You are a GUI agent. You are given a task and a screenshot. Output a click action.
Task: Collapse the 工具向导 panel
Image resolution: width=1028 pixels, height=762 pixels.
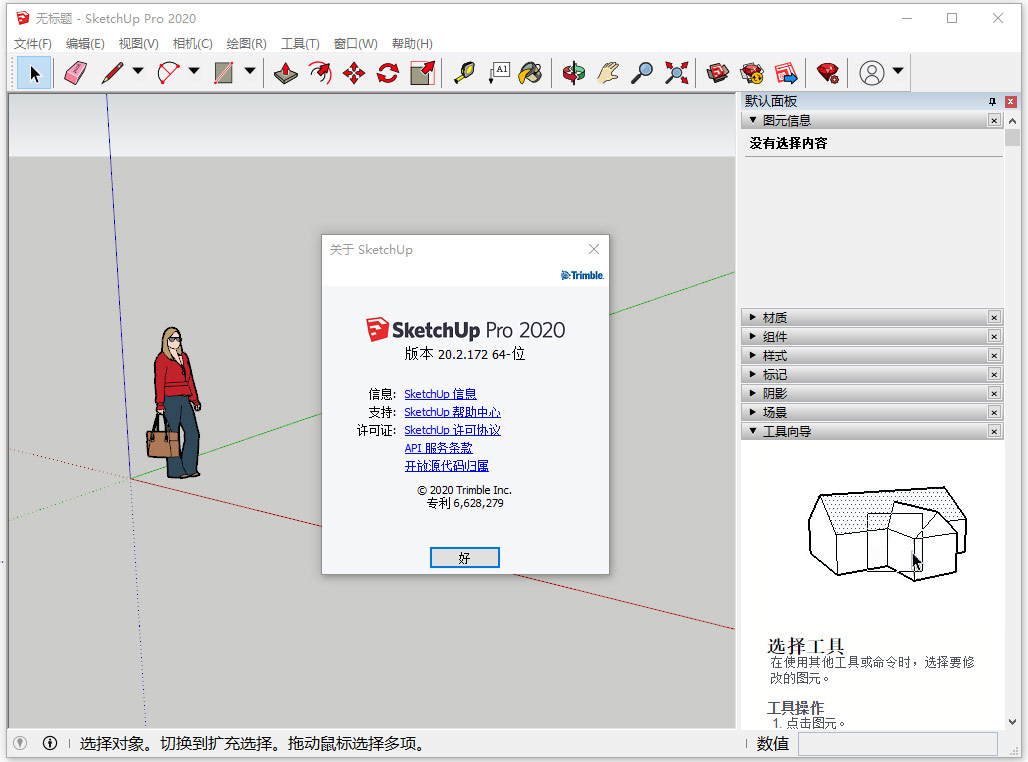753,430
